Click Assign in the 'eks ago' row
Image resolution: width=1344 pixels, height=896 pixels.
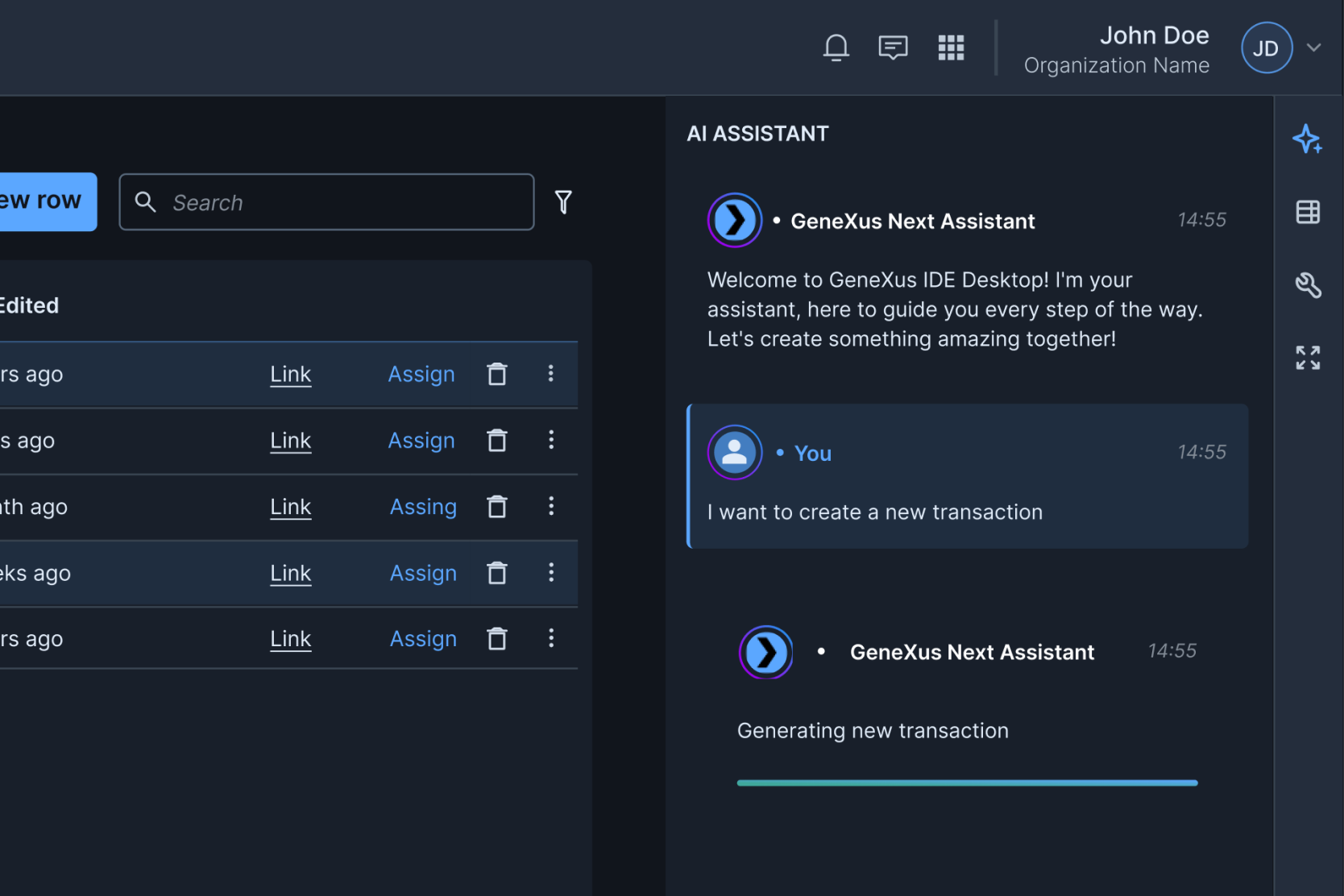423,572
